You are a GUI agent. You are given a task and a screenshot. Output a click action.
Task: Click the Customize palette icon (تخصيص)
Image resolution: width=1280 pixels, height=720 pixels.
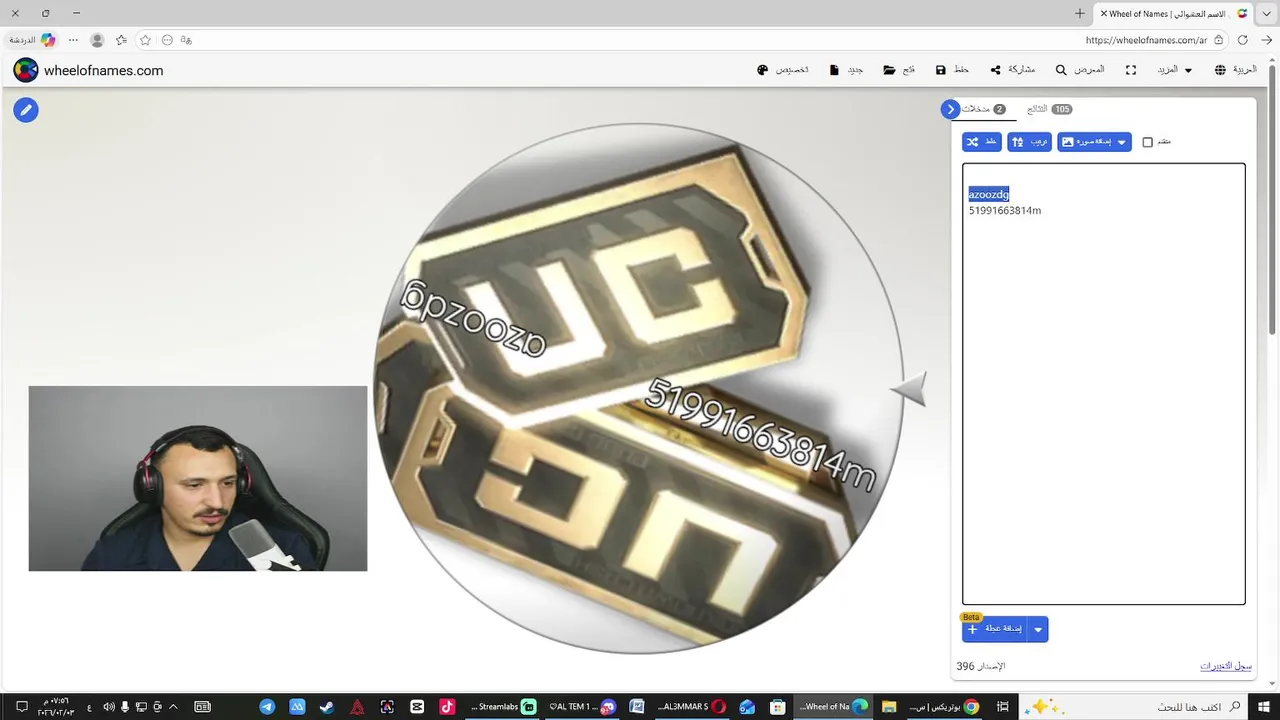coord(763,70)
